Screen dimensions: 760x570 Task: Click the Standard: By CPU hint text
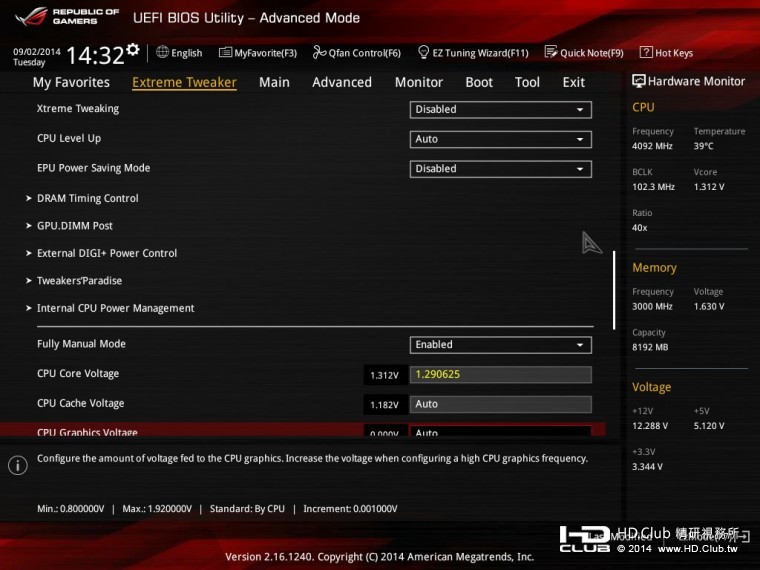tap(247, 509)
